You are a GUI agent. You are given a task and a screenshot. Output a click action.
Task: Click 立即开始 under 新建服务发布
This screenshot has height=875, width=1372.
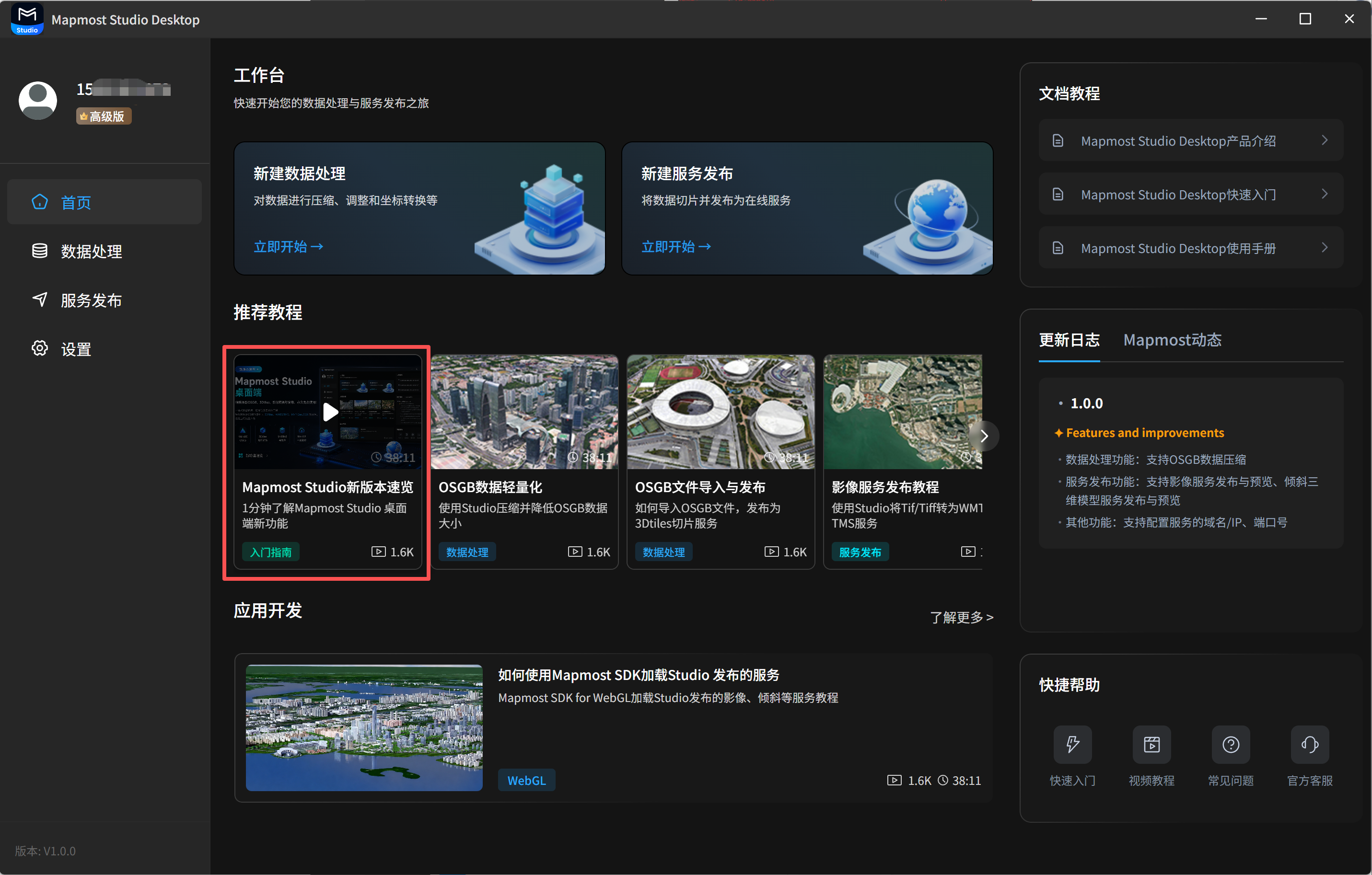pyautogui.click(x=676, y=246)
